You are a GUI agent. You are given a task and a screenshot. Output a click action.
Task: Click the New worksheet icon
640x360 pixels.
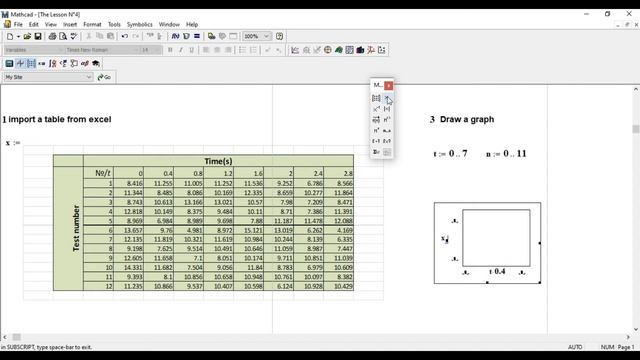pyautogui.click(x=10, y=36)
